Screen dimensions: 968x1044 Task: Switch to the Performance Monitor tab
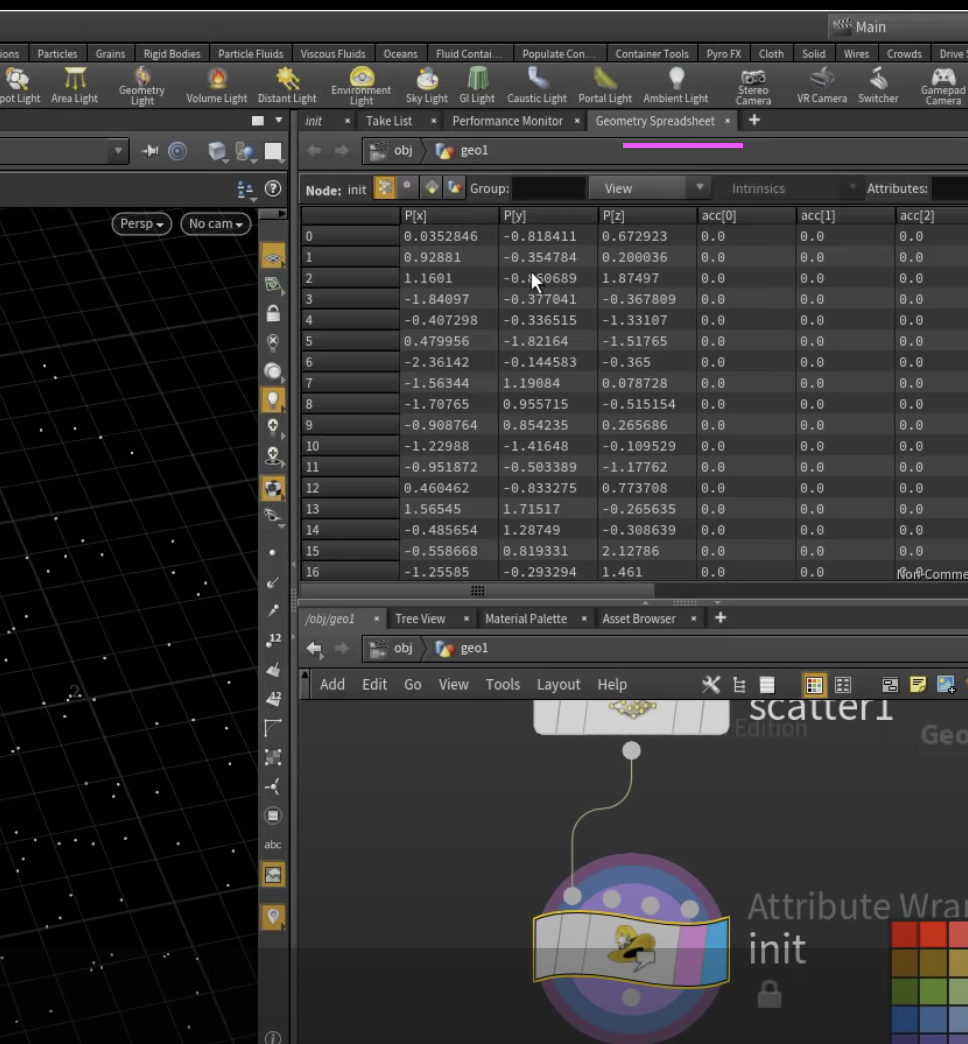click(x=507, y=121)
